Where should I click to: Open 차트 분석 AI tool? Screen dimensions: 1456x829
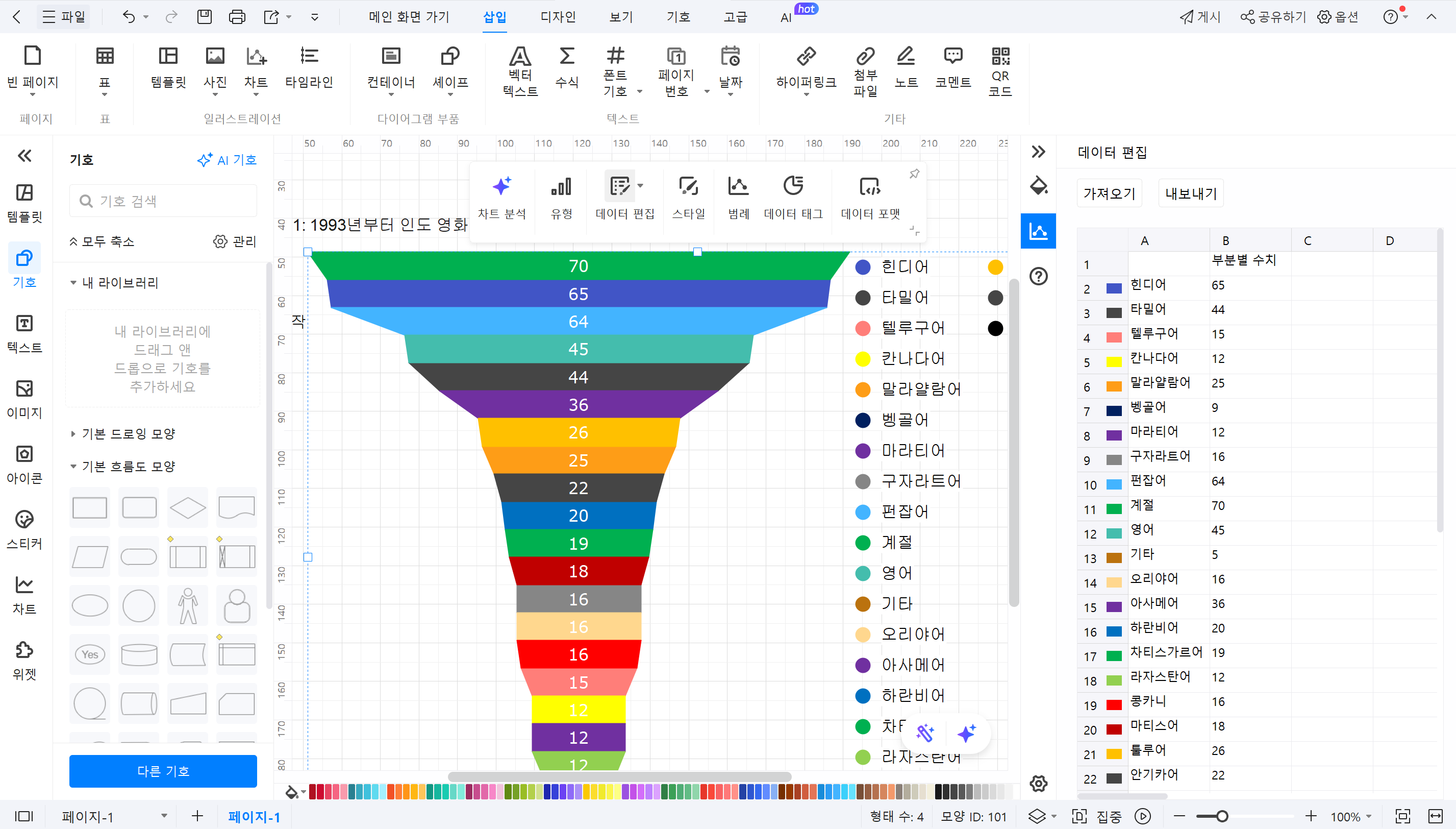coord(502,198)
